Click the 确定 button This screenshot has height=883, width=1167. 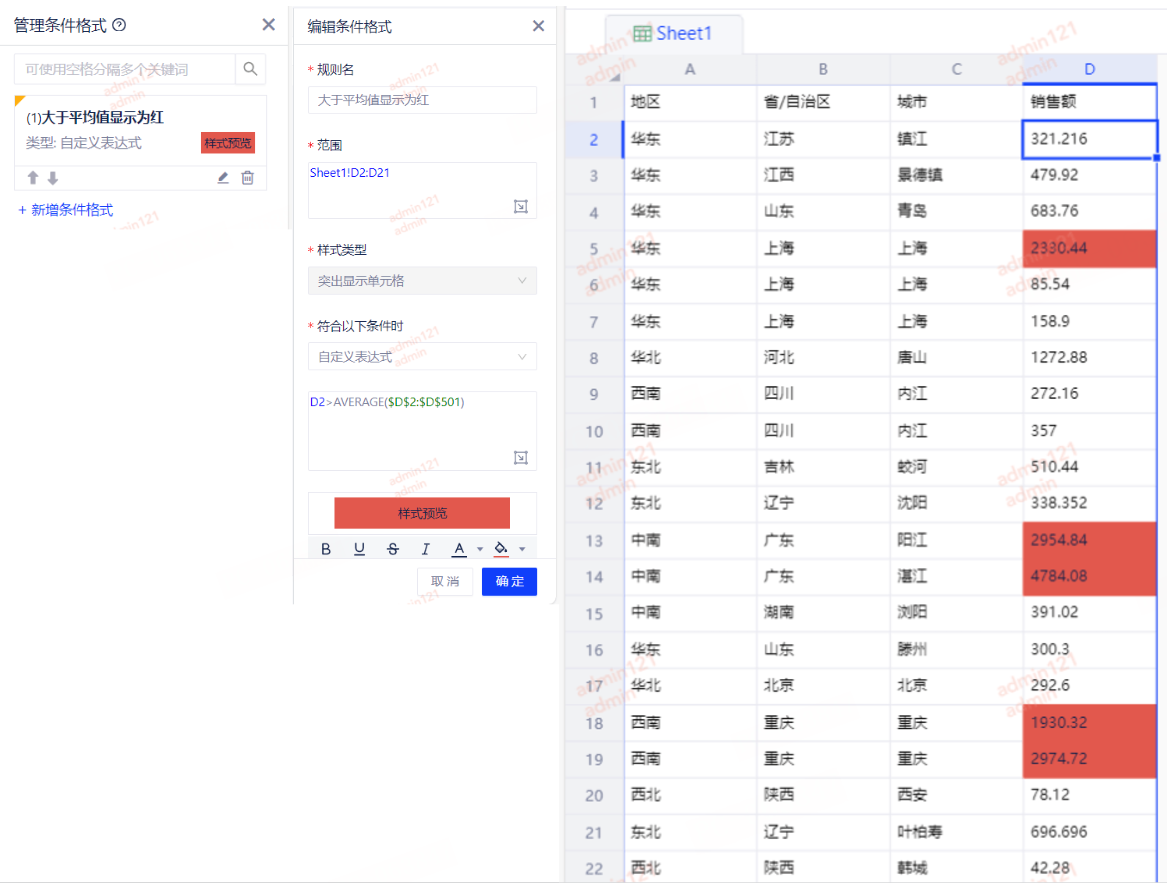tap(509, 581)
